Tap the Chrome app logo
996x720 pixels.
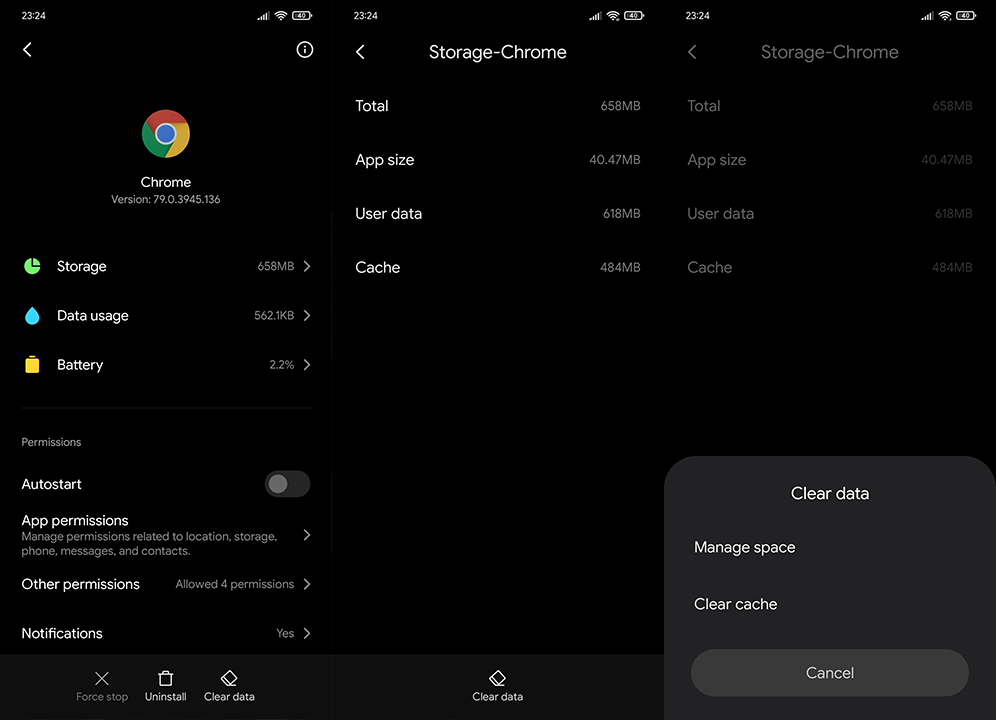click(x=166, y=133)
